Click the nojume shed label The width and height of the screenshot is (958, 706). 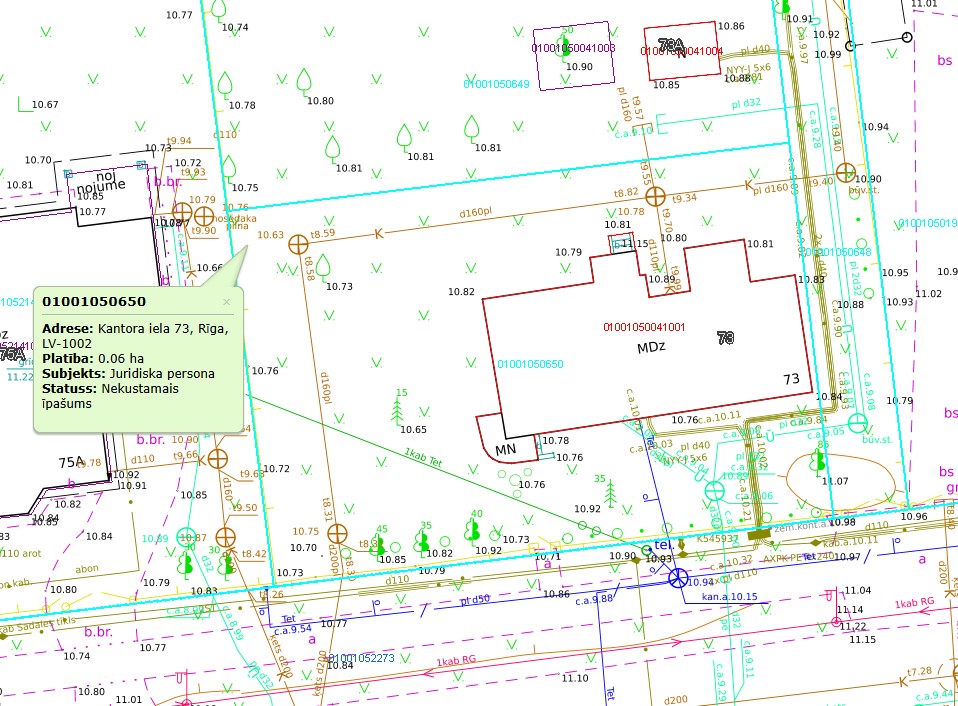tap(101, 186)
